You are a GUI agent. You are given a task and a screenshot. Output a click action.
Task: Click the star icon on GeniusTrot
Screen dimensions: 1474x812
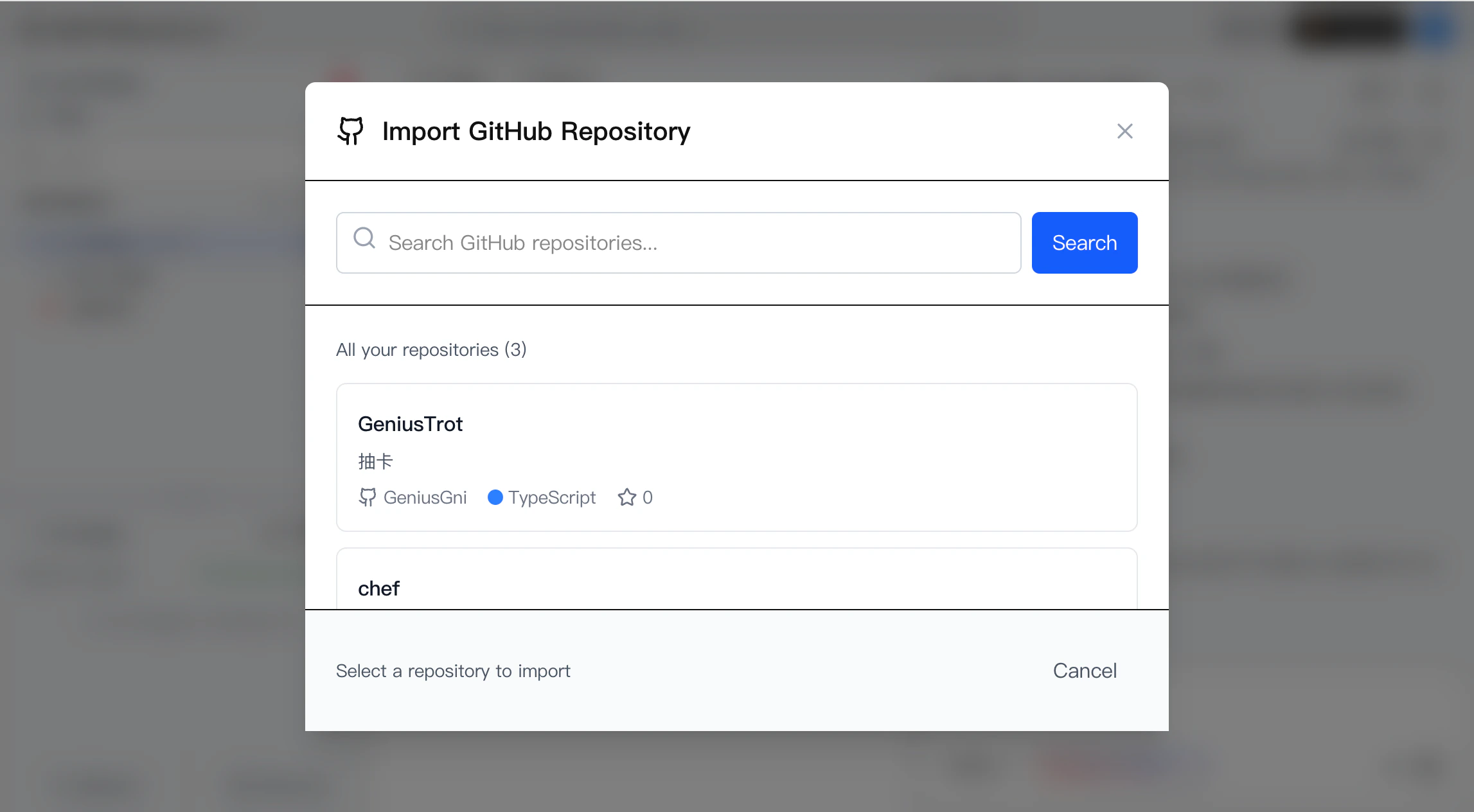click(627, 497)
